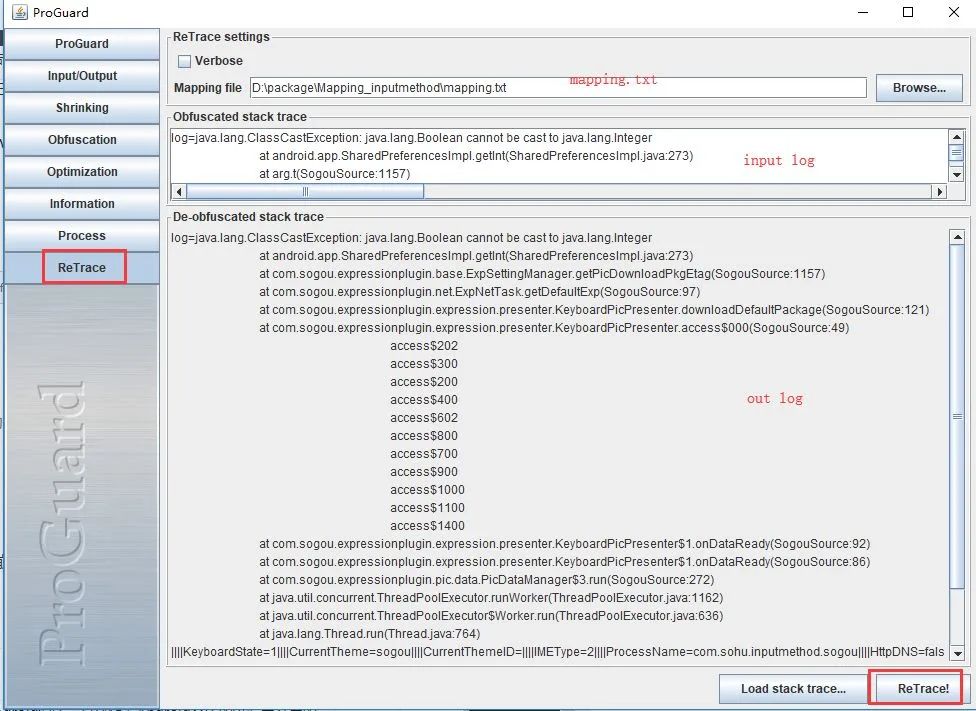Click down arrow of de-obfuscated trace scrollbar

957,654
